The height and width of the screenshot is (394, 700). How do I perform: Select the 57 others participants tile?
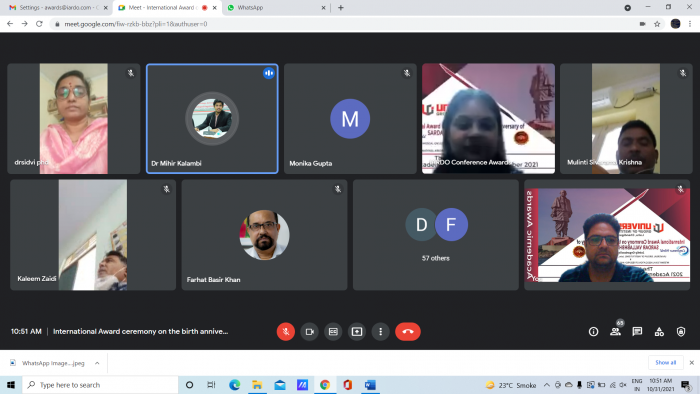coord(436,235)
